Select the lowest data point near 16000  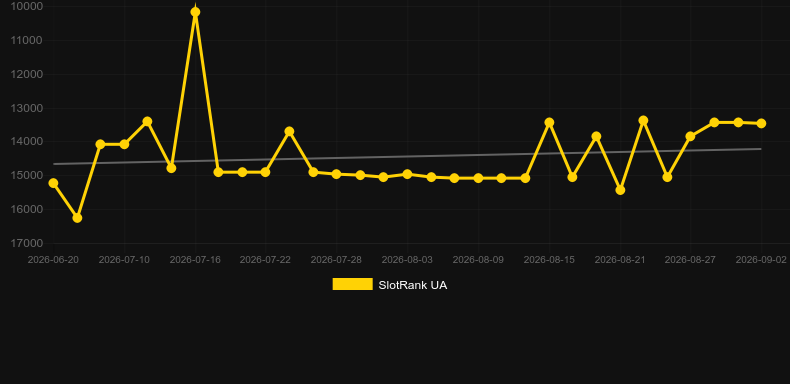[77, 218]
